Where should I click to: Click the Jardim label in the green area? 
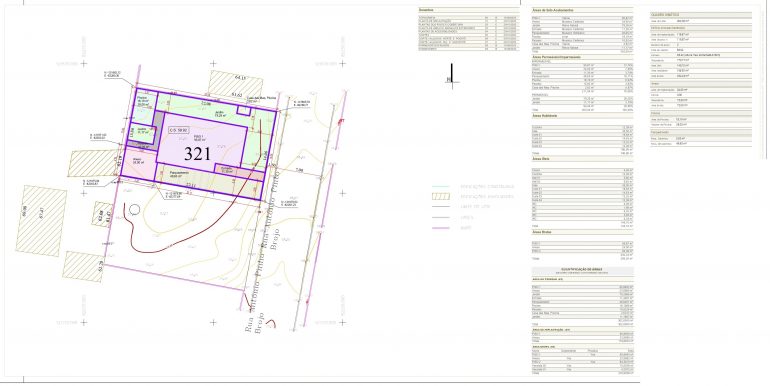coord(219,113)
